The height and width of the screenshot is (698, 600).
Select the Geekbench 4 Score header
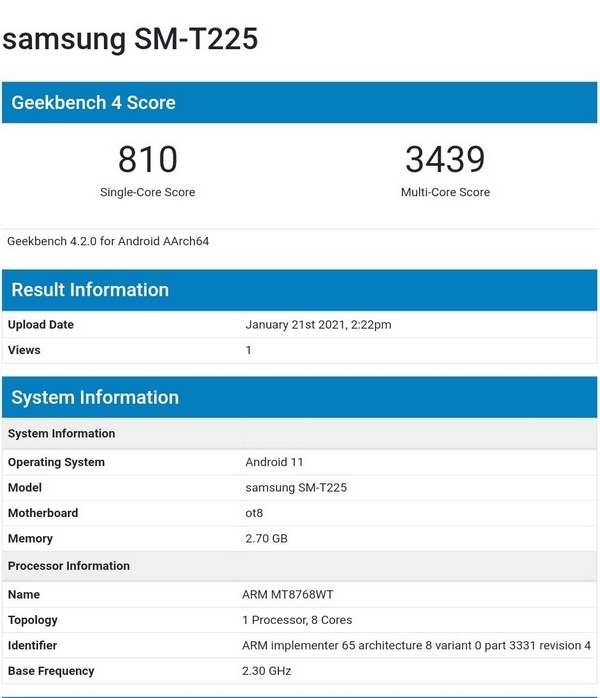tap(300, 102)
